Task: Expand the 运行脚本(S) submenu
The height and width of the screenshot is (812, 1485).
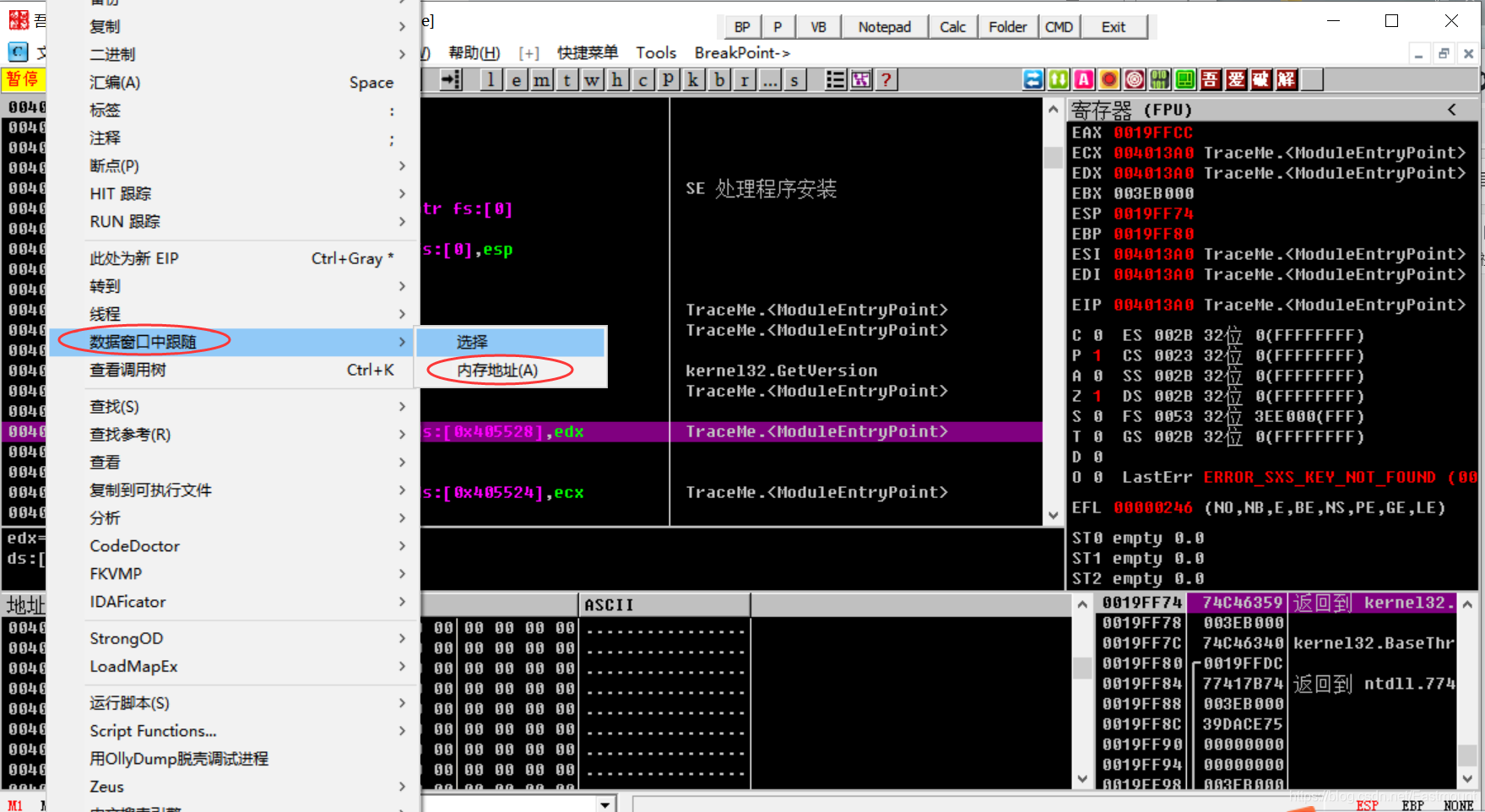Action: point(234,703)
